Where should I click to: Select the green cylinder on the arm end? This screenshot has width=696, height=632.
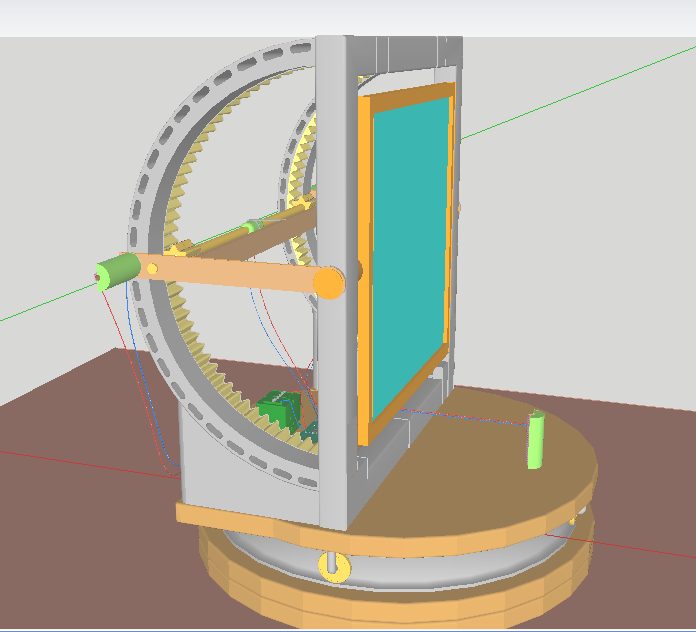[x=117, y=270]
